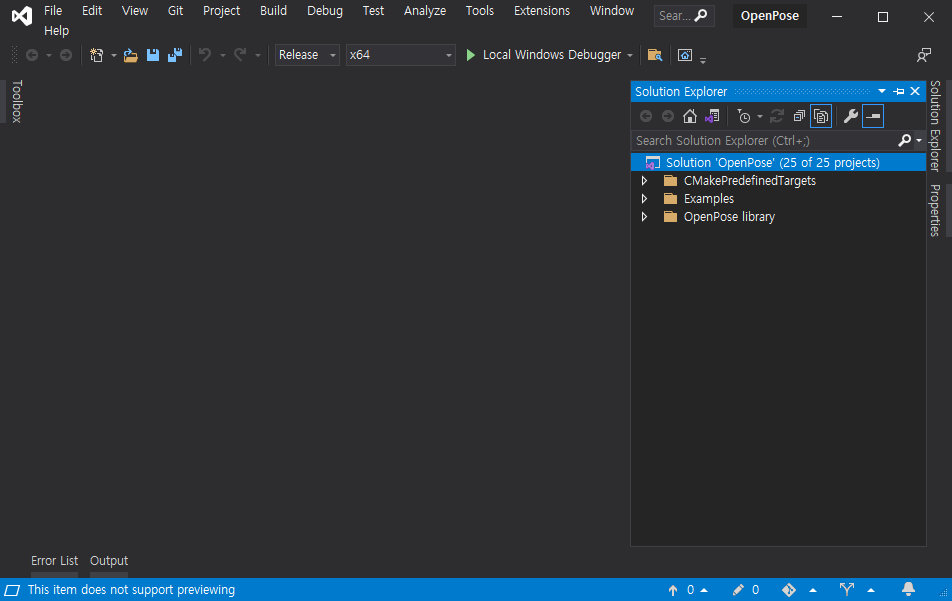Click the Find in Files folder icon
Viewport: 952px width, 601px height.
654,55
